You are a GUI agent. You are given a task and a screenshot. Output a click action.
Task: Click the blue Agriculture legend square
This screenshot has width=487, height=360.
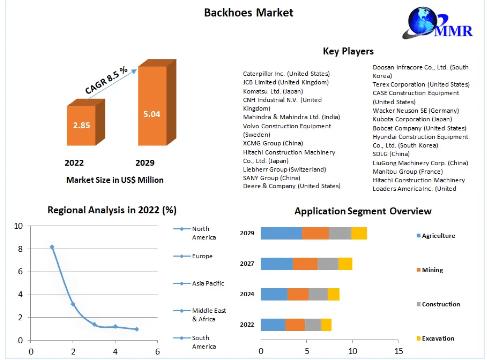419,236
